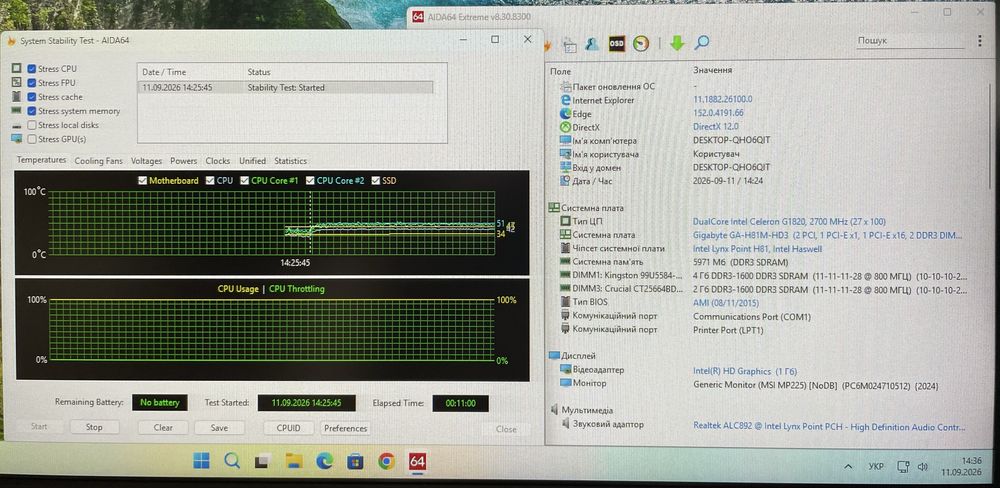The height and width of the screenshot is (488, 1000).
Task: Click the Мультимедіа section speaker icon
Action: [554, 410]
